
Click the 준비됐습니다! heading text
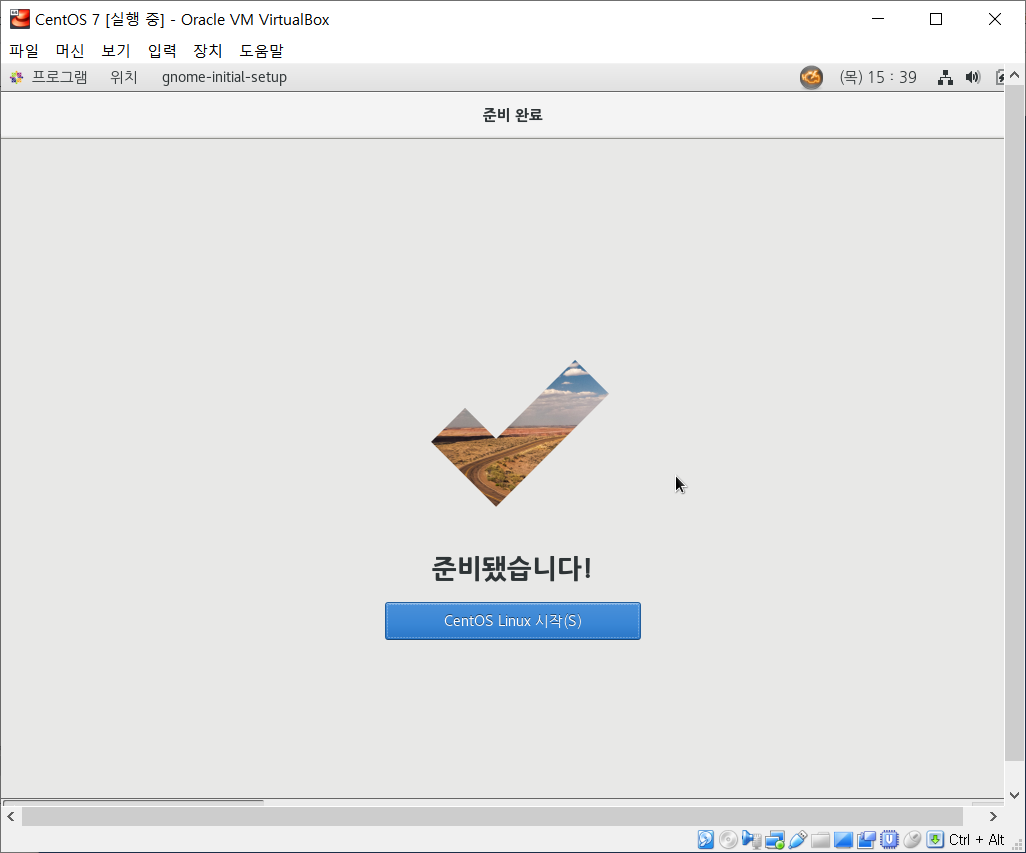512,568
